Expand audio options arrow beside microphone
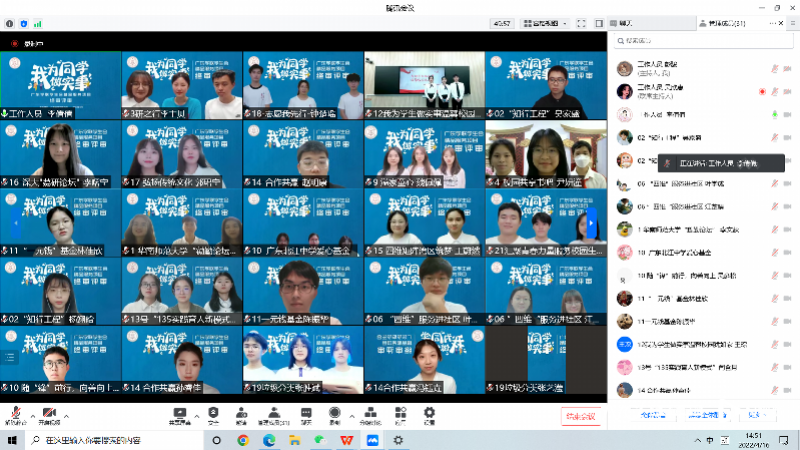 (32, 413)
